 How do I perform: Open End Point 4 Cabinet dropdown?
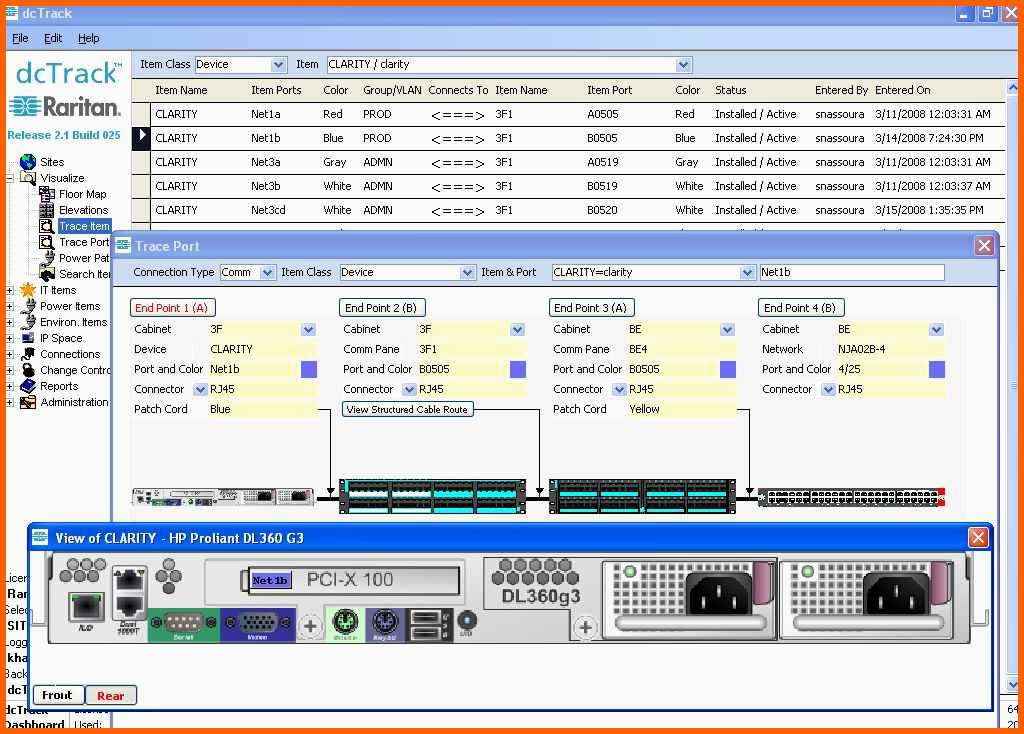936,329
